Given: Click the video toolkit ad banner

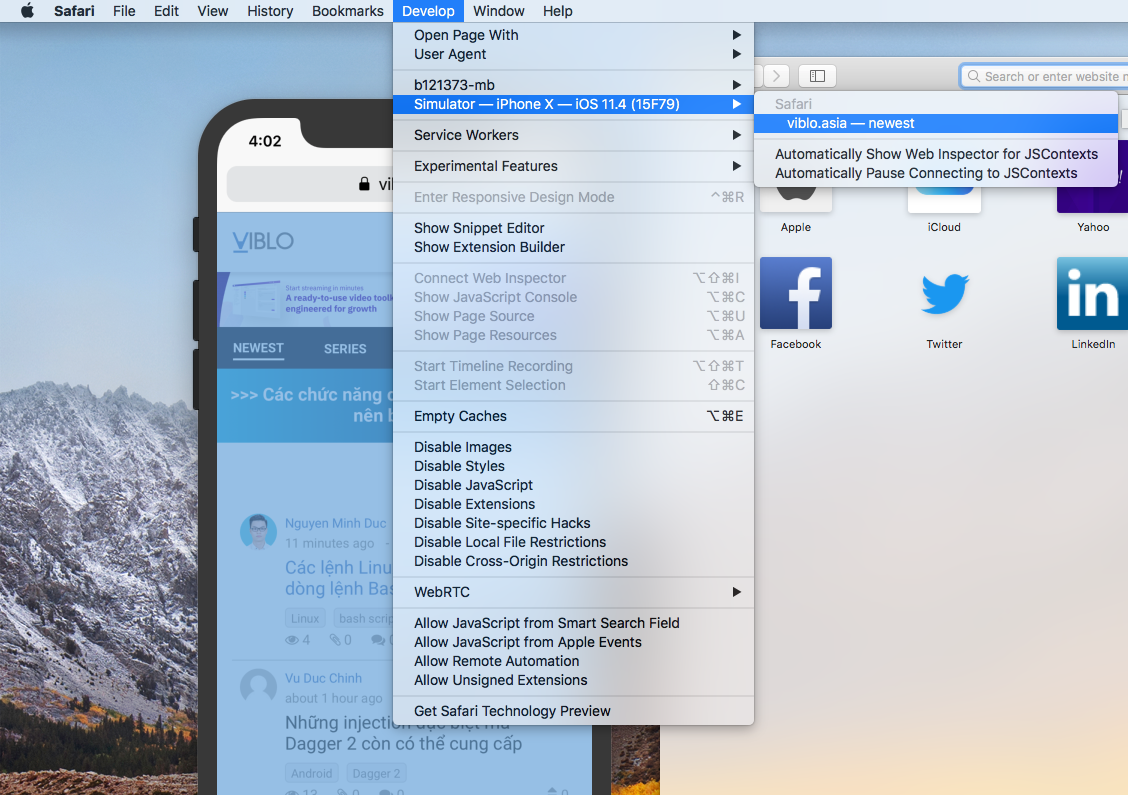Looking at the screenshot, I should tap(306, 299).
